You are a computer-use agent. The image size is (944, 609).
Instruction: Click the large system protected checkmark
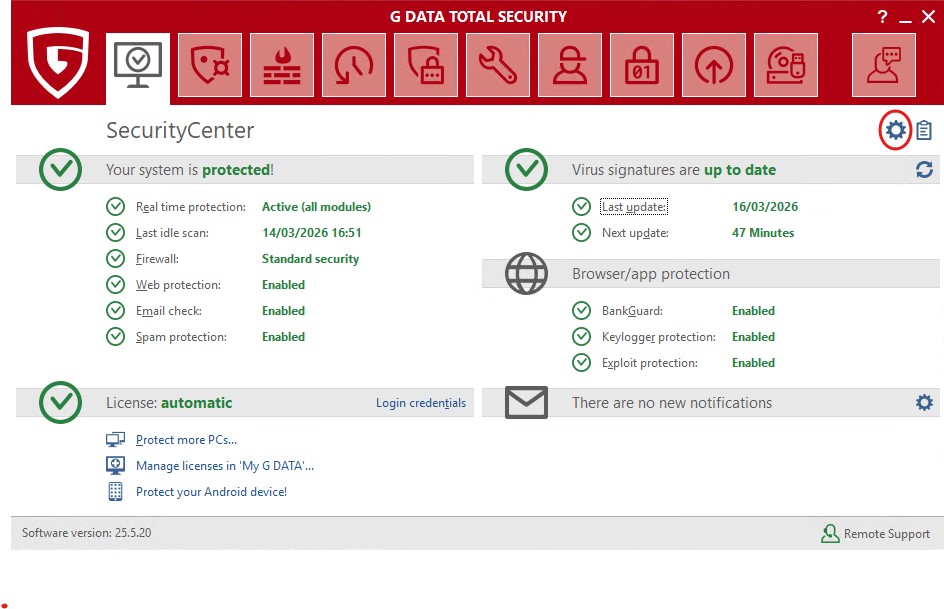[60, 170]
